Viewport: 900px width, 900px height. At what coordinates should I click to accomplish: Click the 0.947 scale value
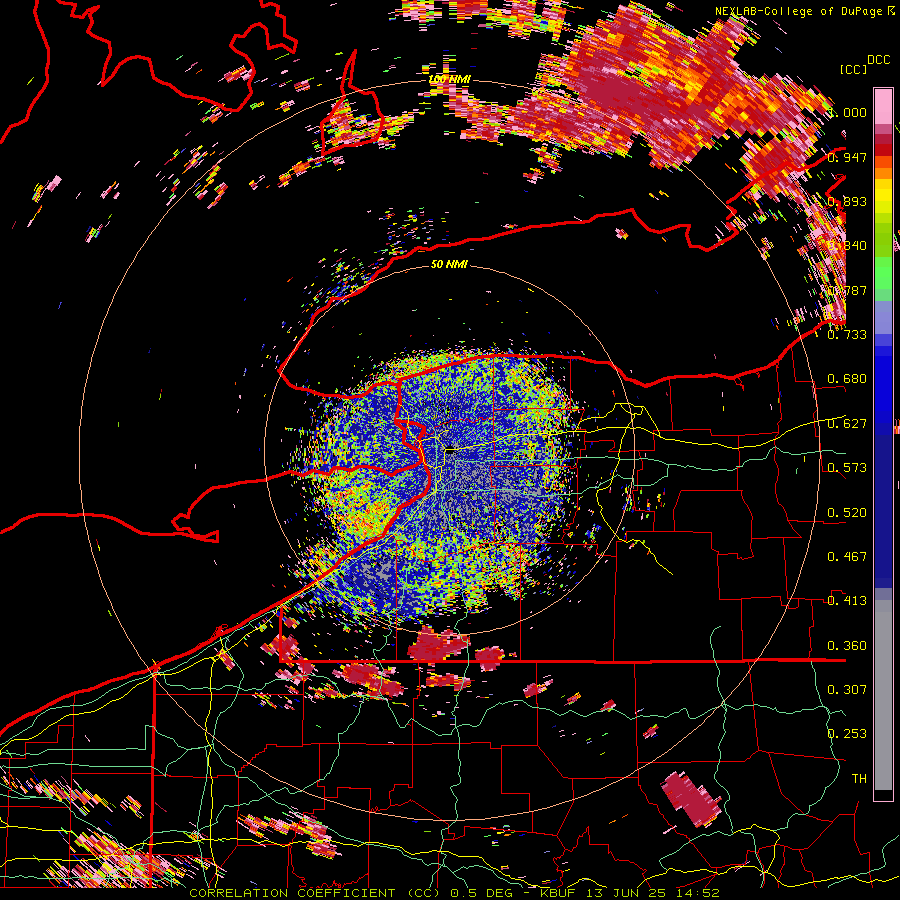tap(847, 157)
